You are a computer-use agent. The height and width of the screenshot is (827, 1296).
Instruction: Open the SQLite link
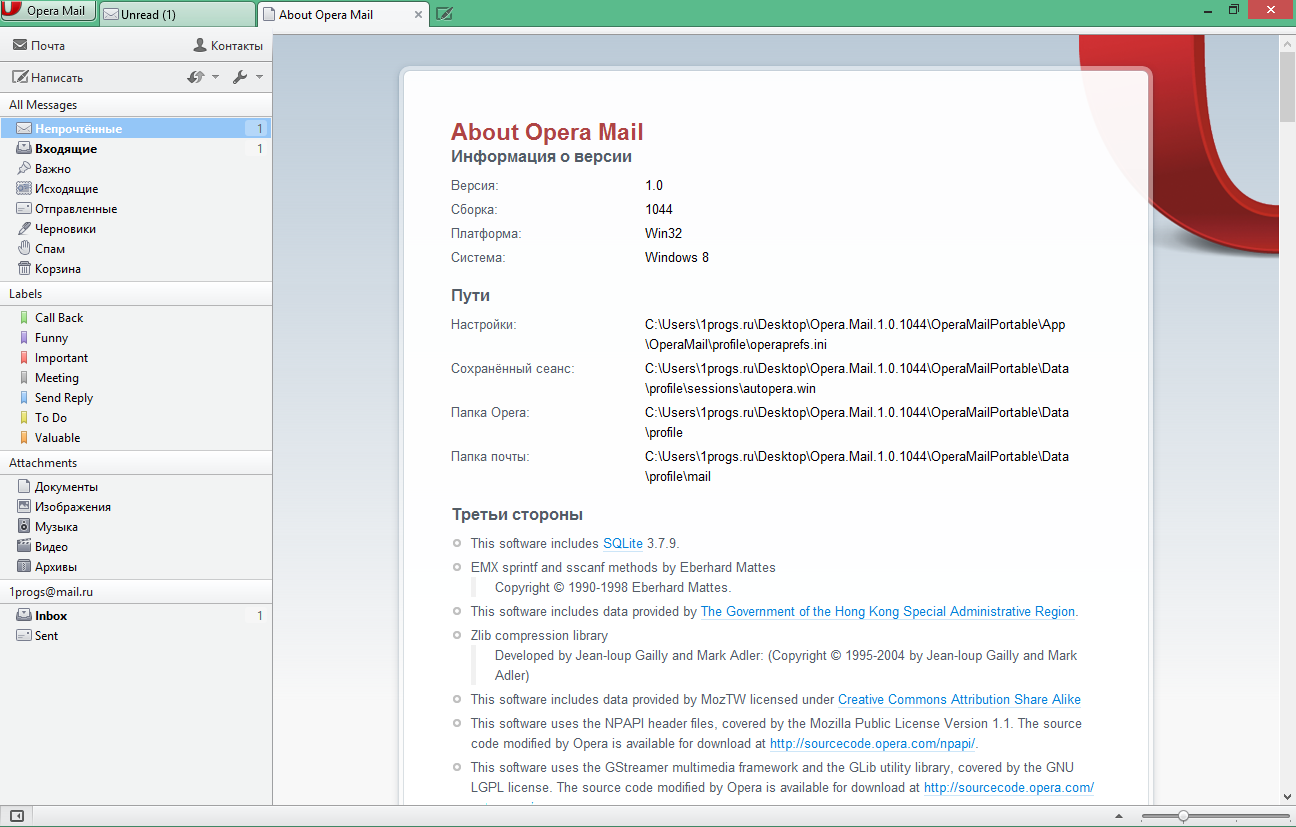click(623, 544)
